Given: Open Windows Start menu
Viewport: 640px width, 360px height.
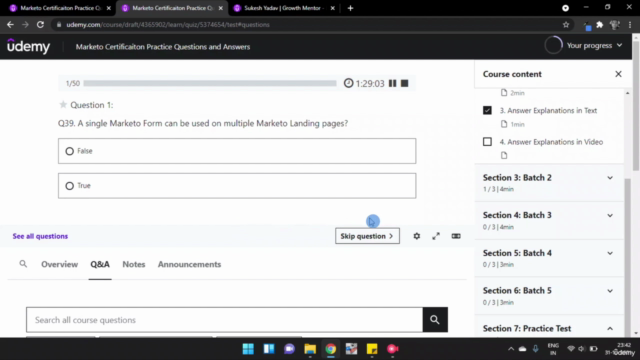Looking at the screenshot, I should tap(248, 349).
